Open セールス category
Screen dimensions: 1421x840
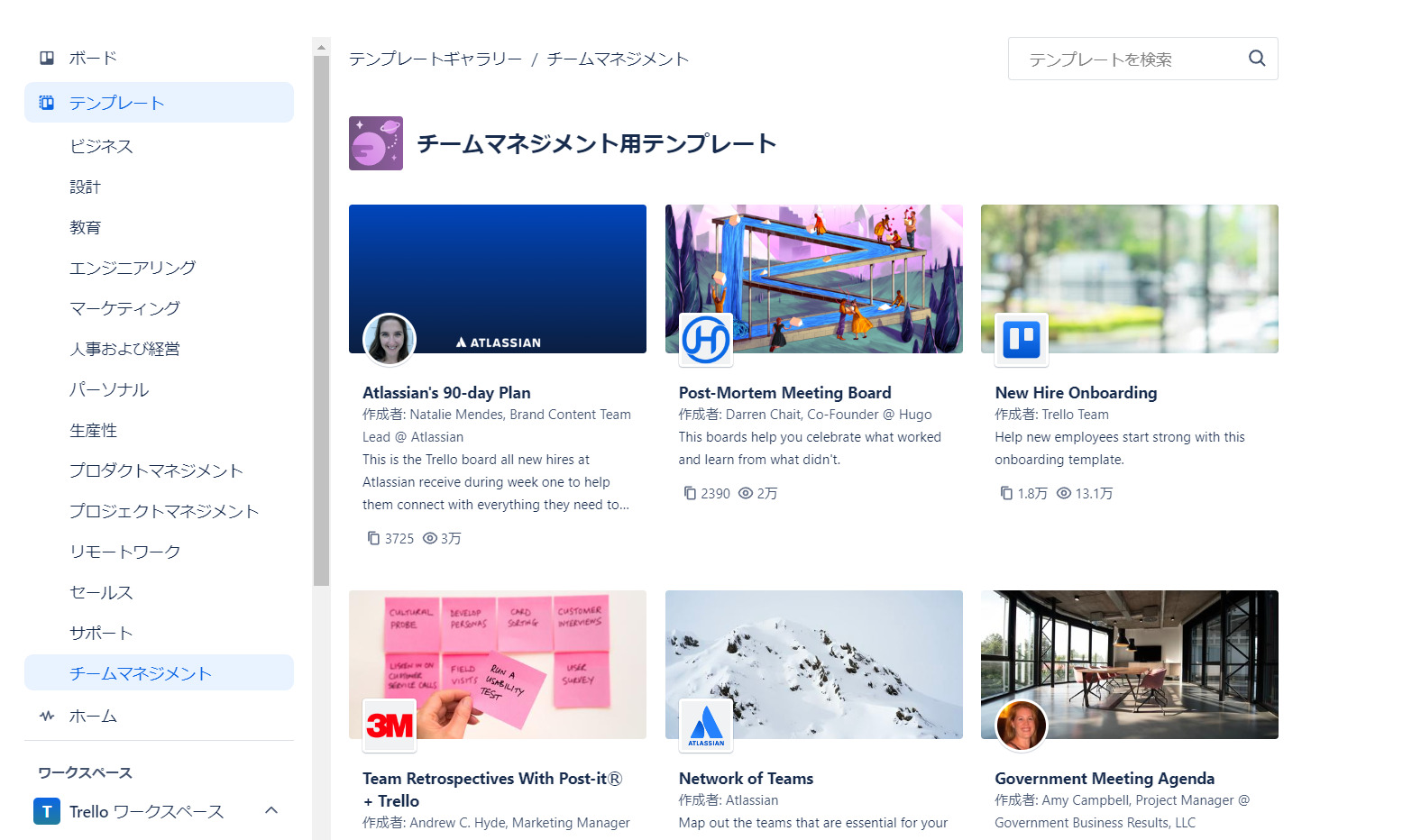click(101, 592)
